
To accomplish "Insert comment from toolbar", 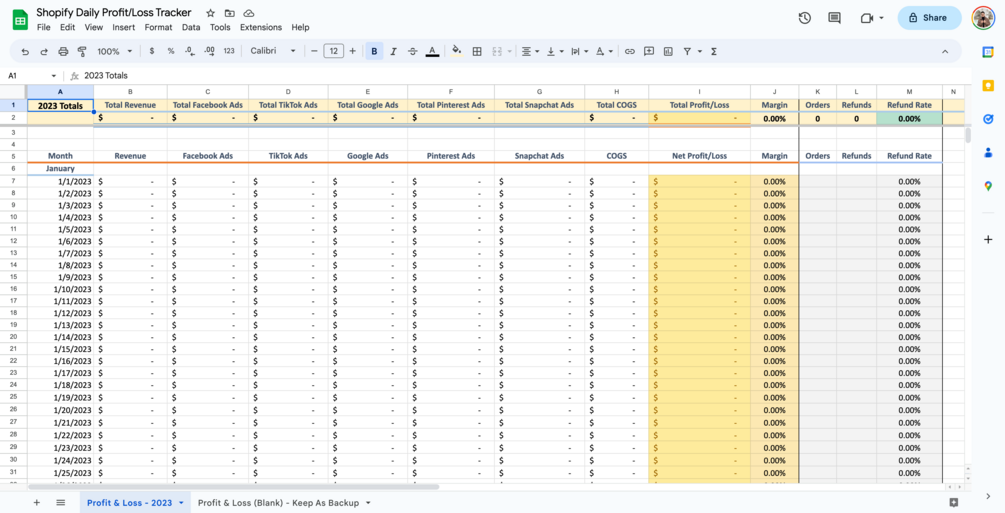I will pos(649,51).
